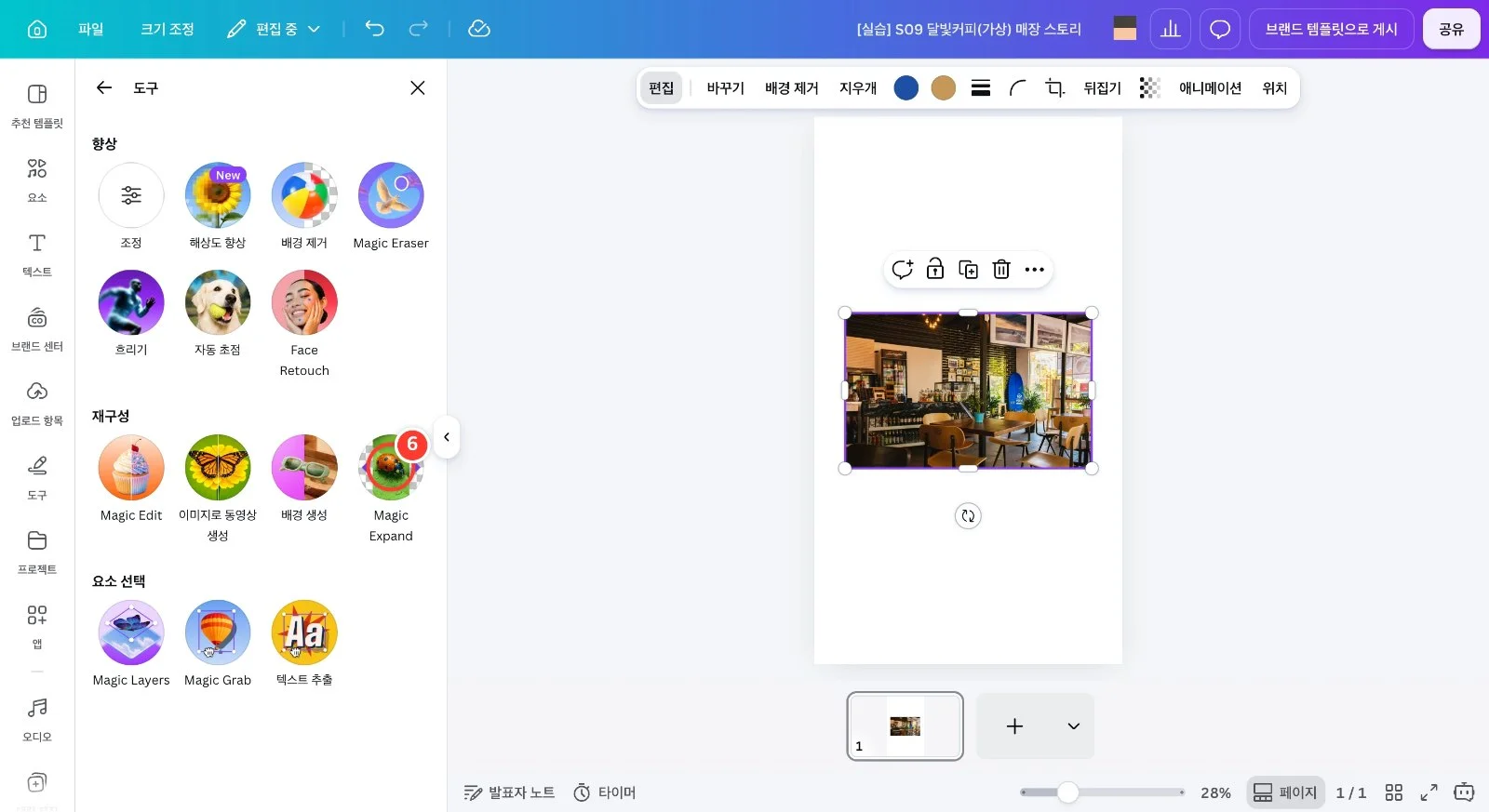The height and width of the screenshot is (812, 1489).
Task: Open the 조정 adjustments tool
Action: click(x=131, y=195)
